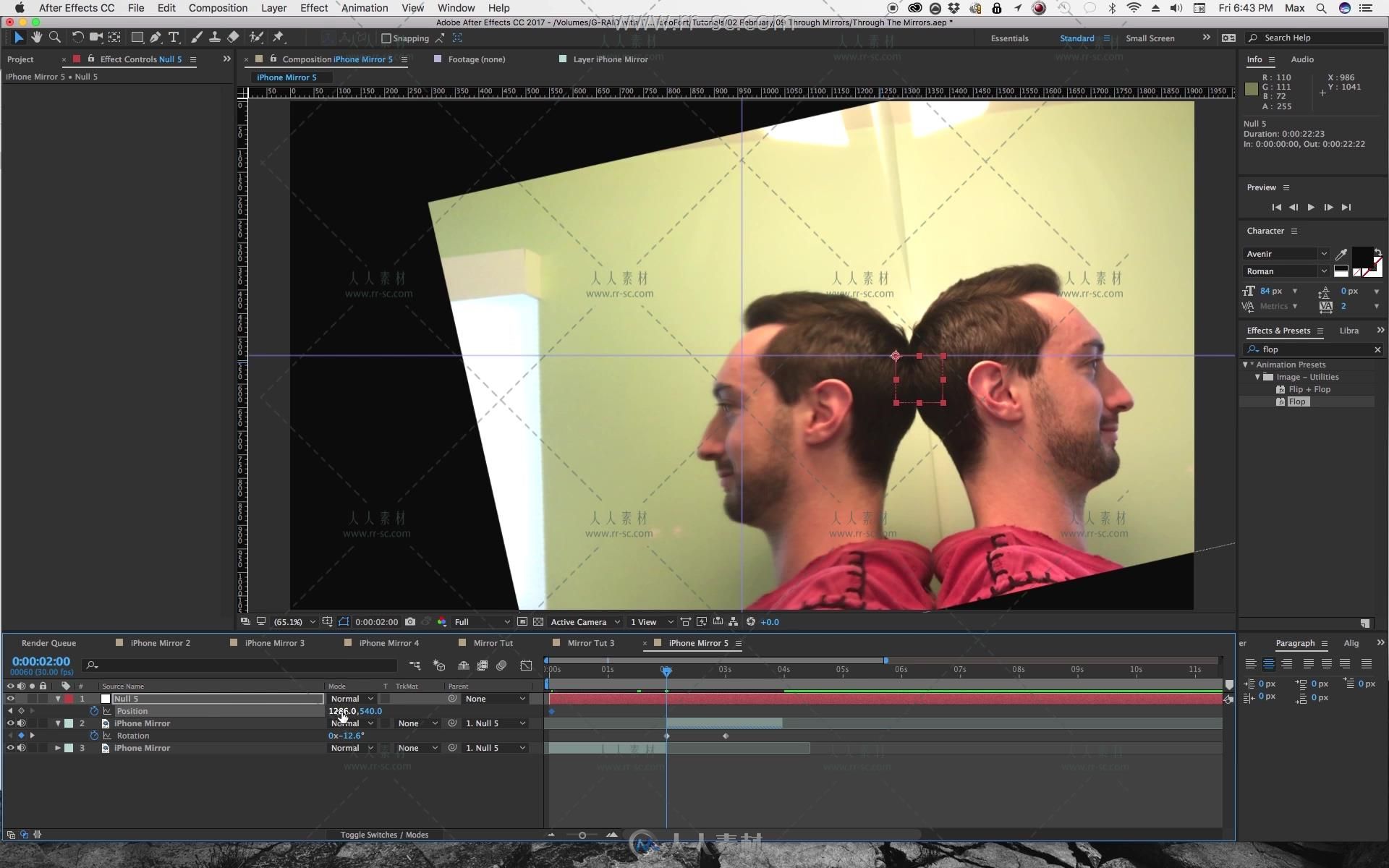The image size is (1389, 868).
Task: Select the Pen tool
Action: pyautogui.click(x=155, y=38)
